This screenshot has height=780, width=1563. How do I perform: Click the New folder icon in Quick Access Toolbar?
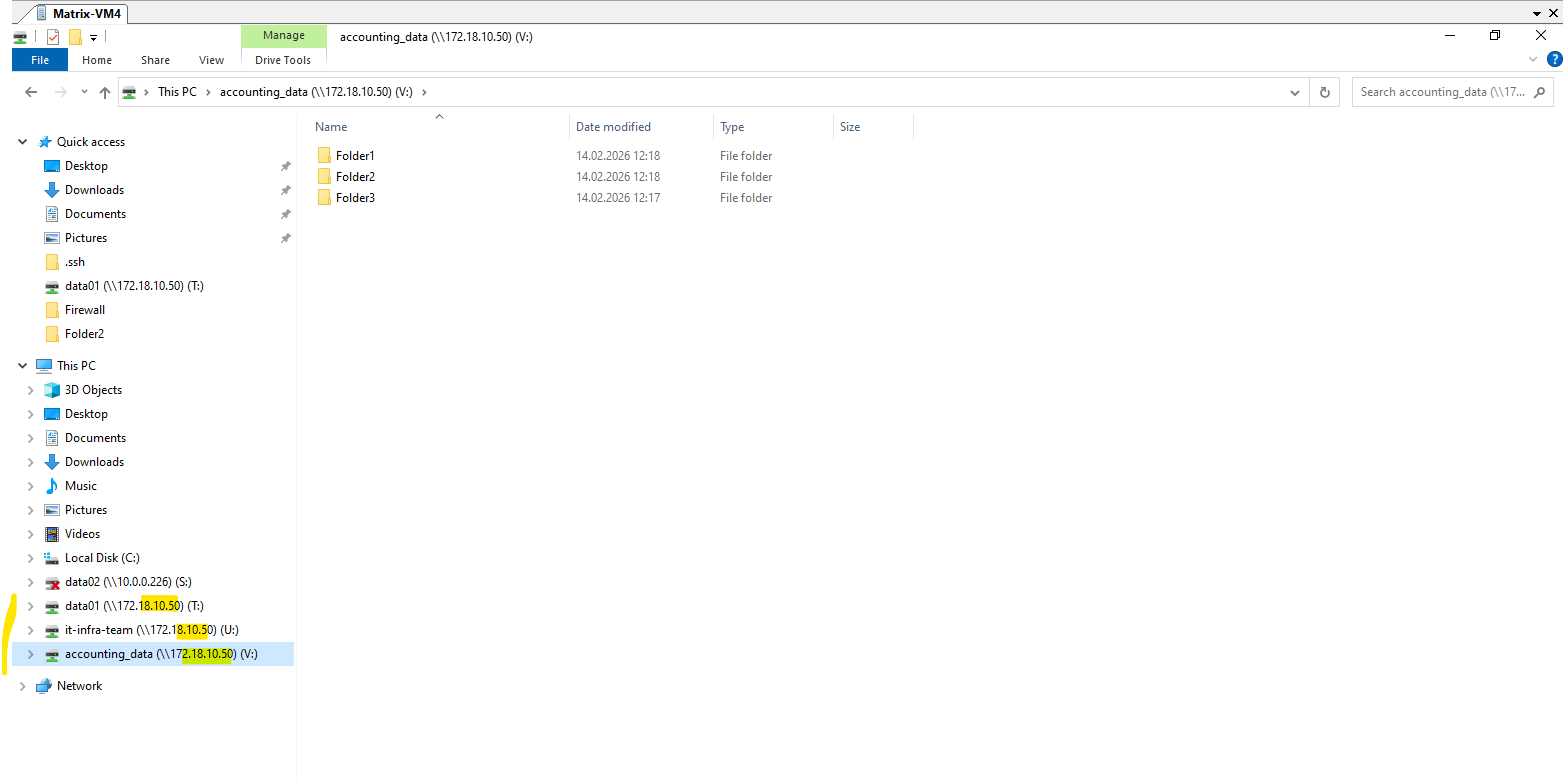pos(74,37)
